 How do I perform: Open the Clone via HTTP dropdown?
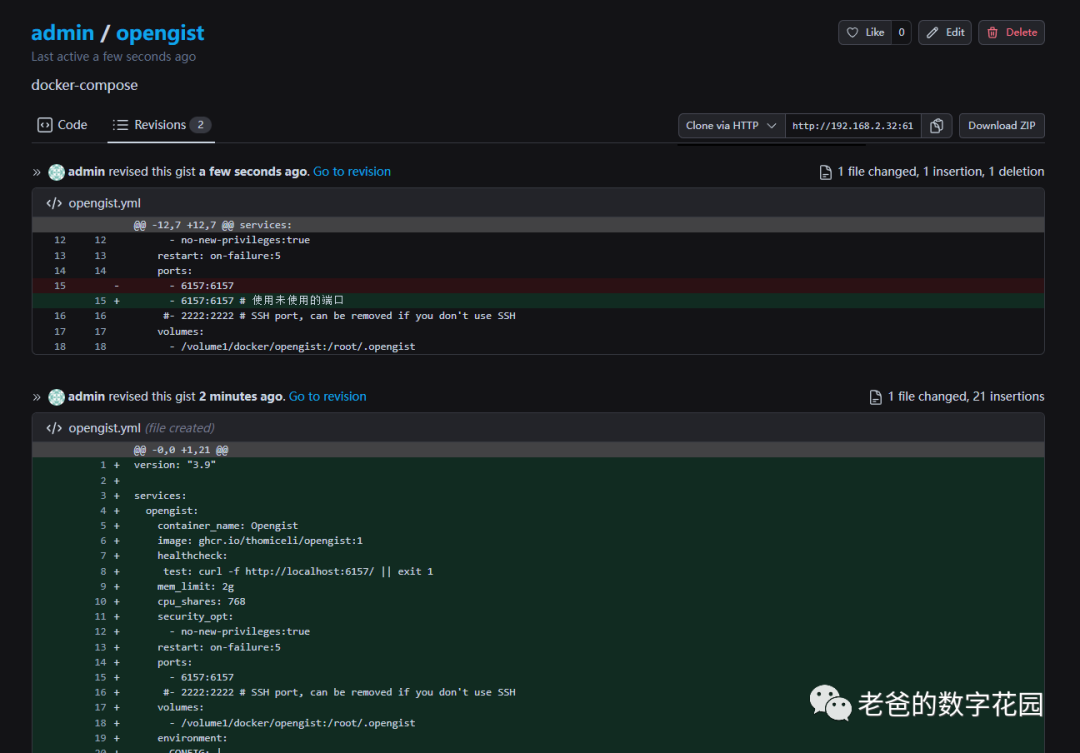click(x=731, y=125)
